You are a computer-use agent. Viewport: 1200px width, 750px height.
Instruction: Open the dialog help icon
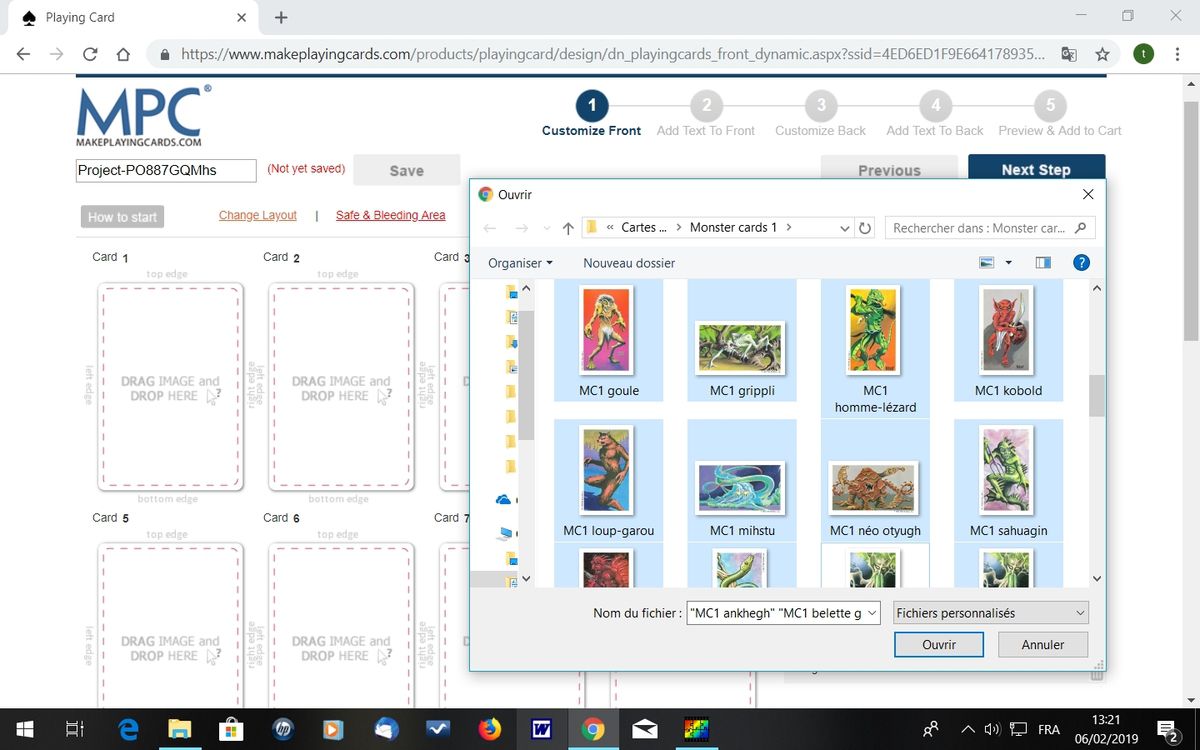click(1081, 263)
